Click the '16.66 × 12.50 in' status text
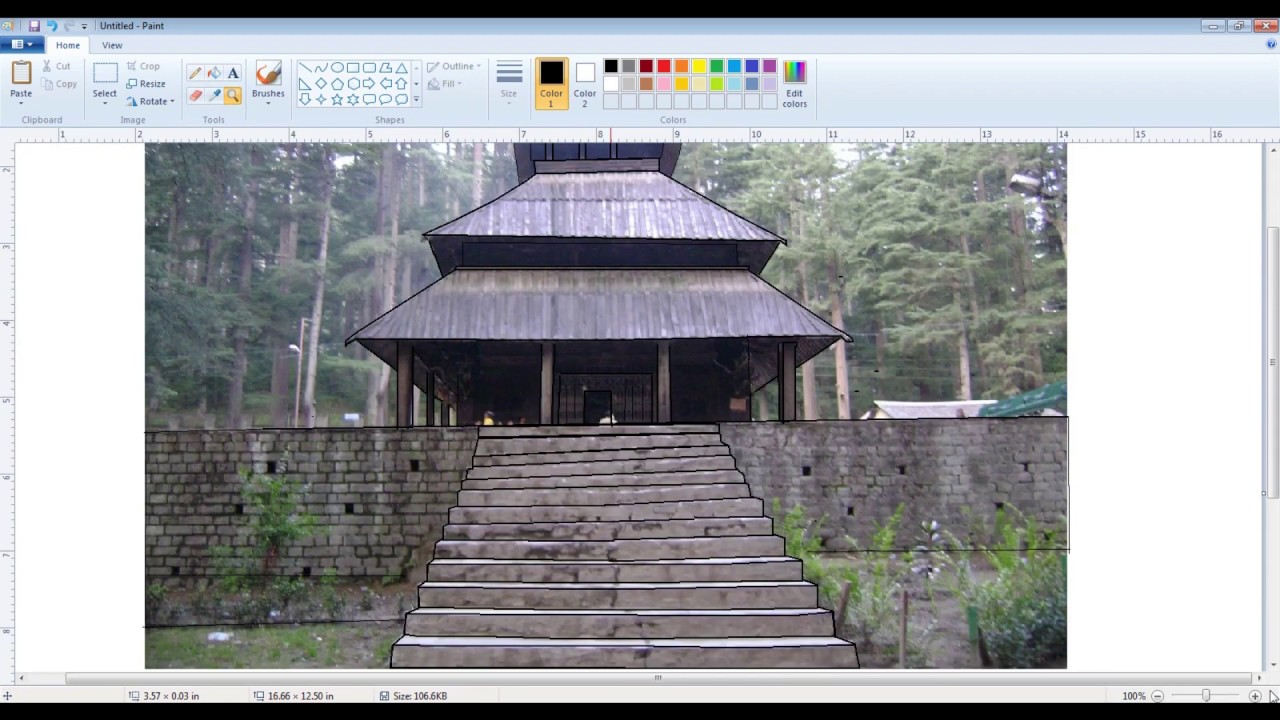Image resolution: width=1280 pixels, height=720 pixels. pyautogui.click(x=301, y=696)
